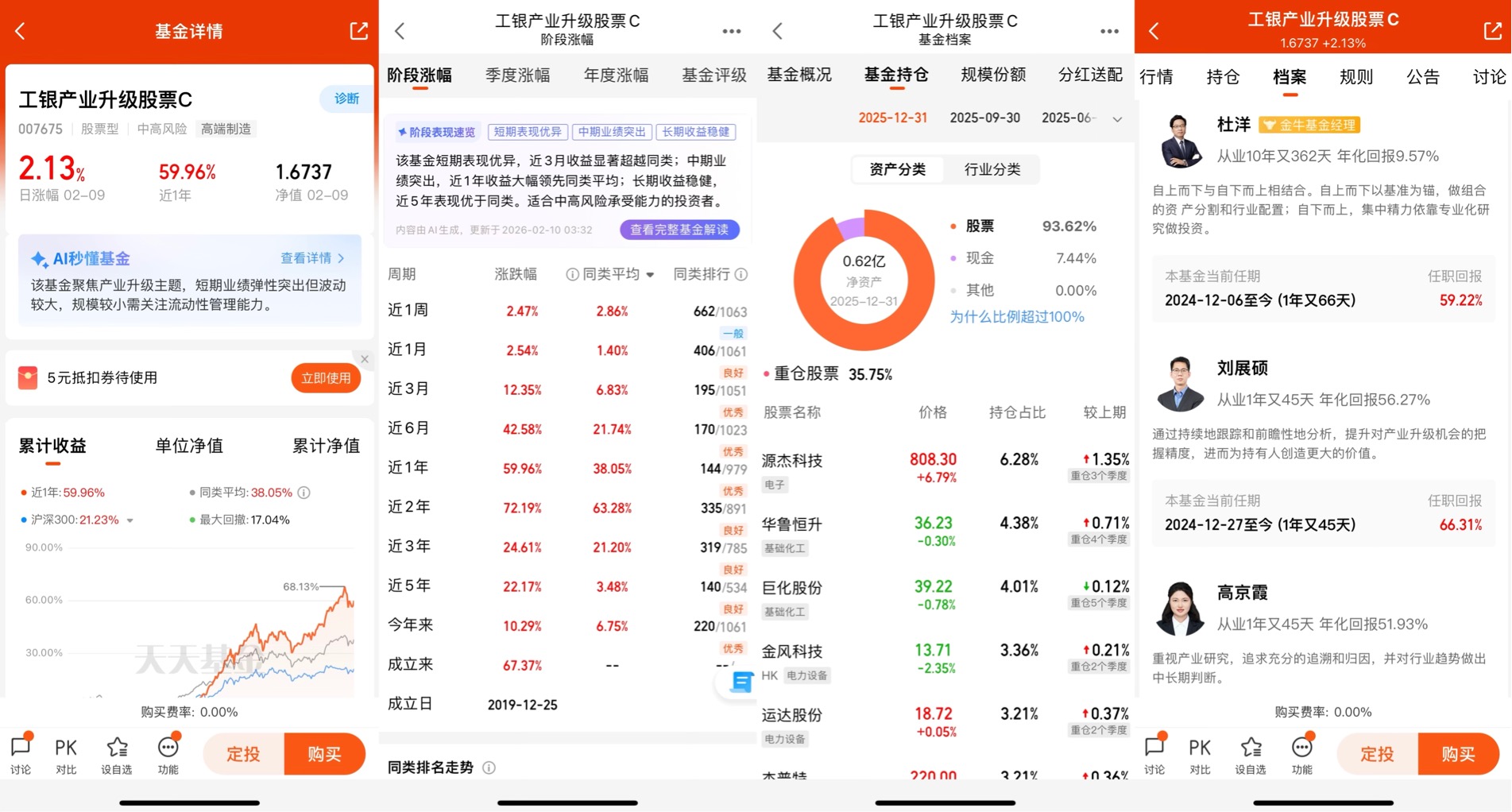Tap 诊断 button by fund name

point(346,99)
